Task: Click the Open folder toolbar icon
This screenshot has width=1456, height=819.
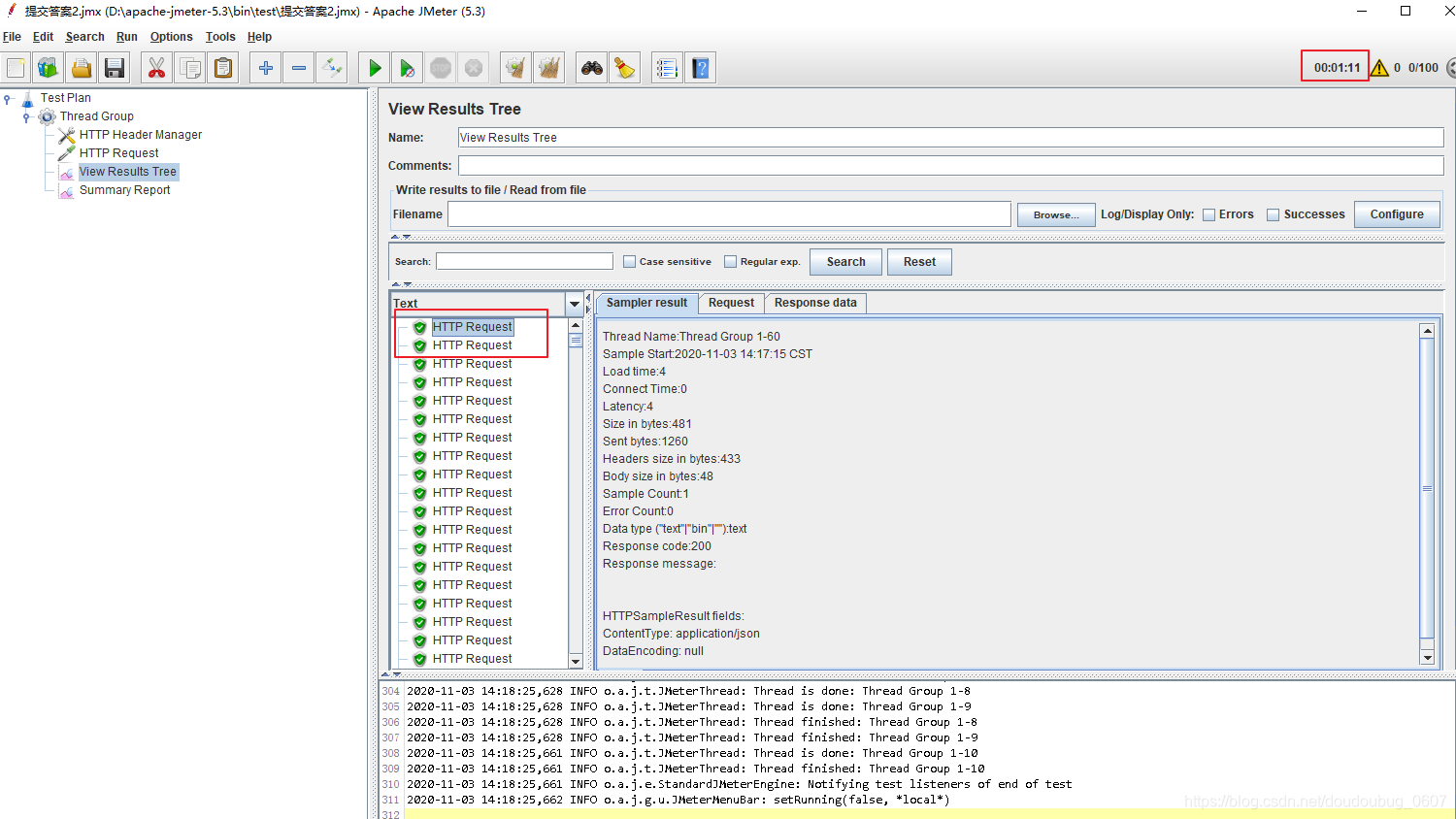Action: [82, 68]
